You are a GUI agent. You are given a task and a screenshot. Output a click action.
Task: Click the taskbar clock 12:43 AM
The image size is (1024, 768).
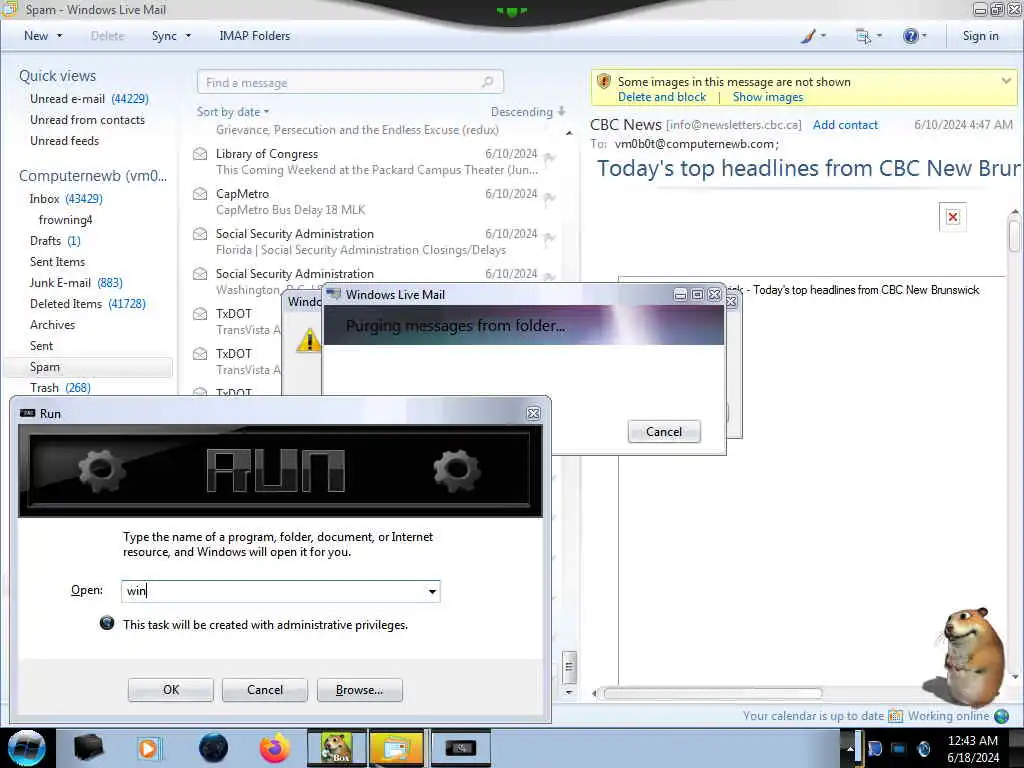point(972,741)
